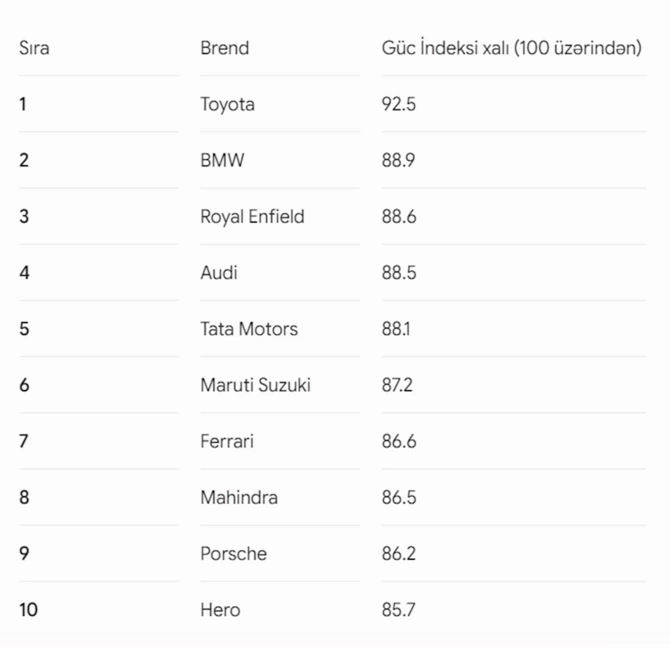Click the Brend column header

click(225, 48)
